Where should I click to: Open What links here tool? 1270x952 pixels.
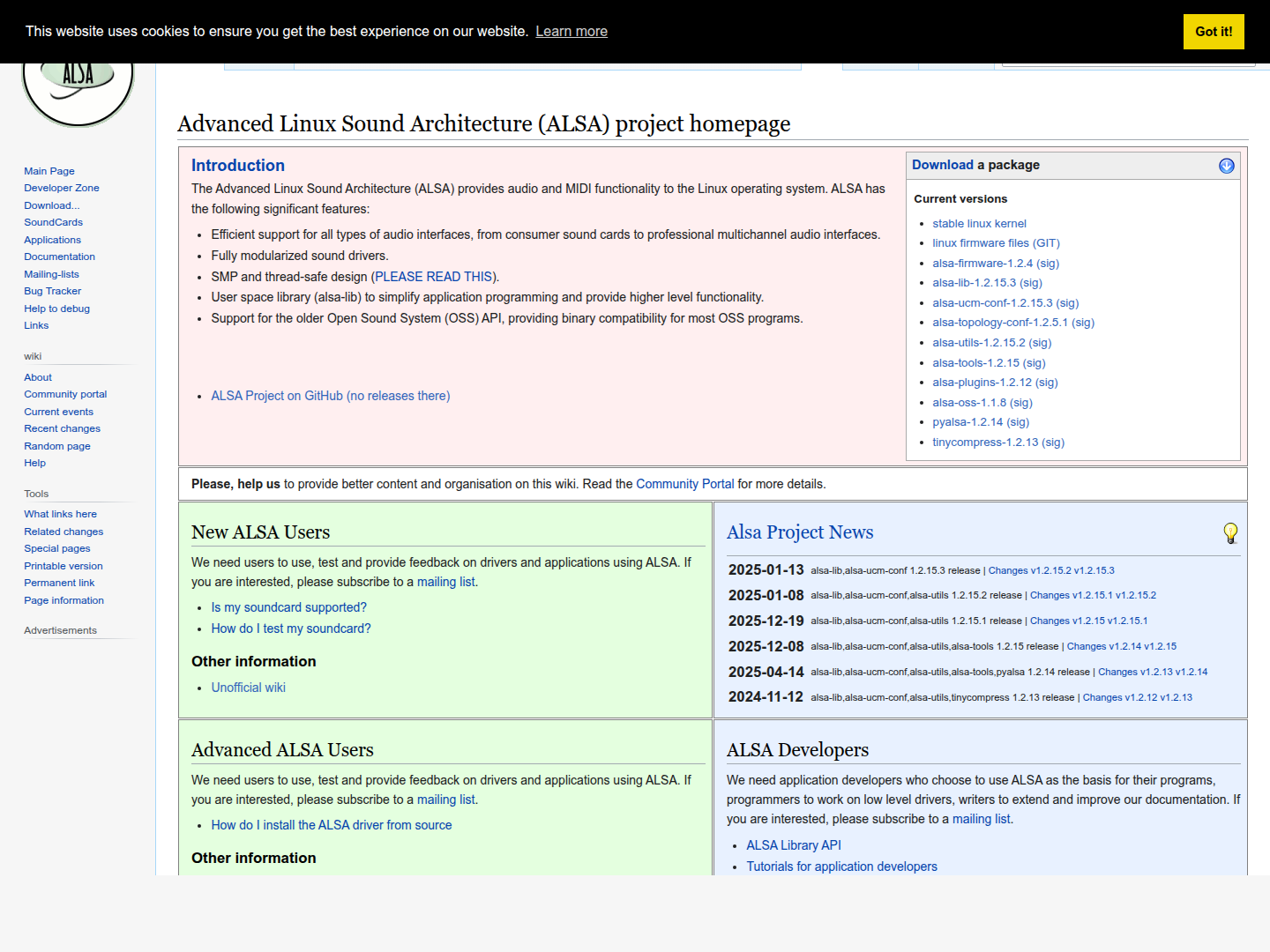(61, 514)
